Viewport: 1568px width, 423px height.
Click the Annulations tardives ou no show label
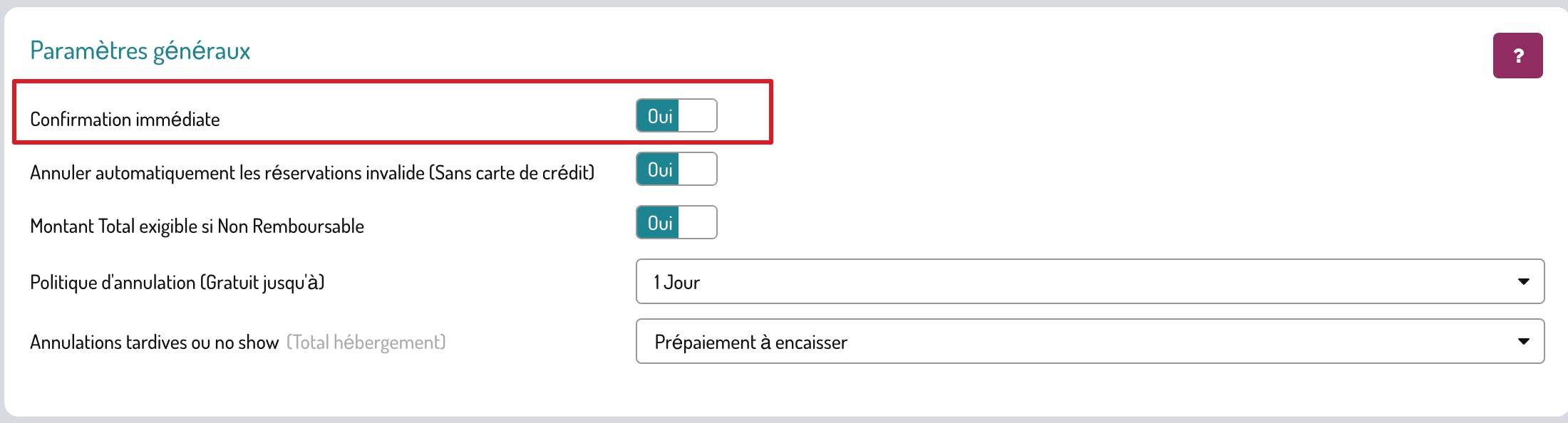click(x=154, y=343)
